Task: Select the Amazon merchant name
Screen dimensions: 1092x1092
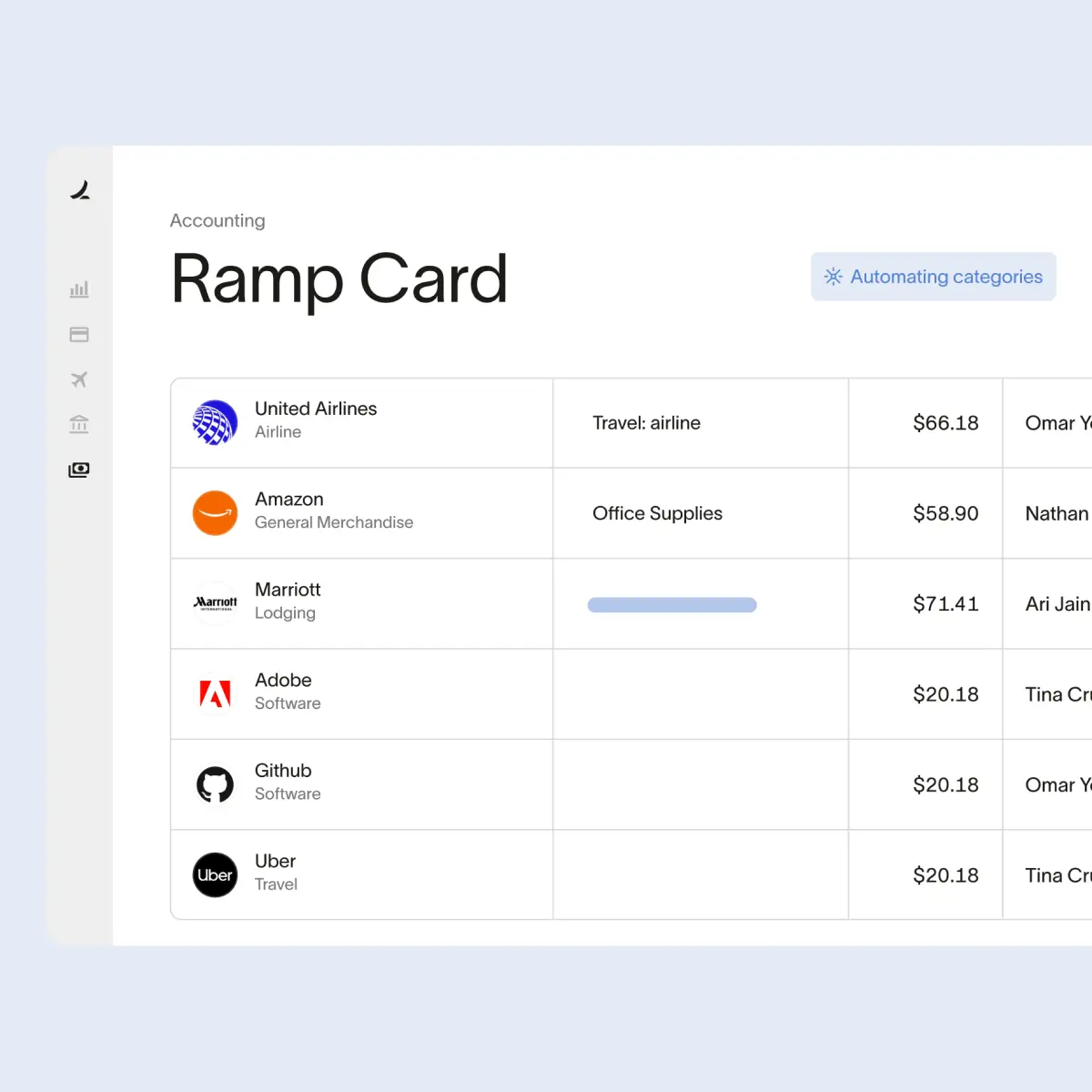Action: (x=289, y=499)
